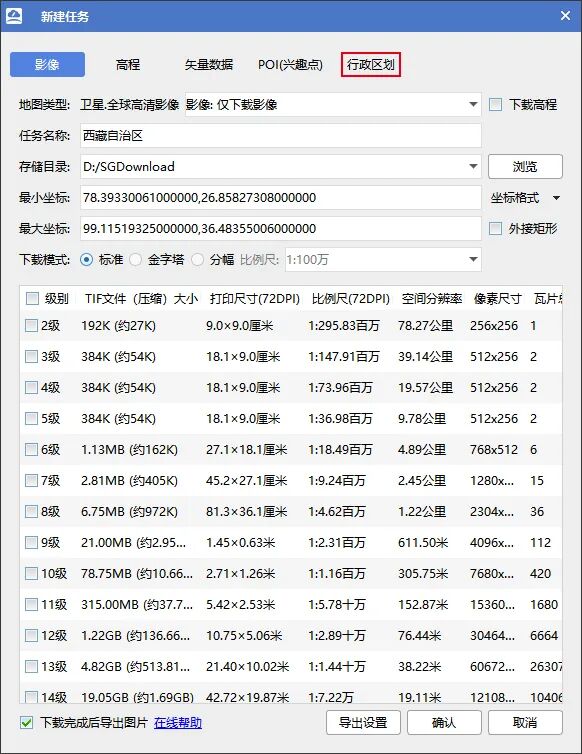Check the 10级 level checkbox
The width and height of the screenshot is (582, 754).
[x=31, y=573]
